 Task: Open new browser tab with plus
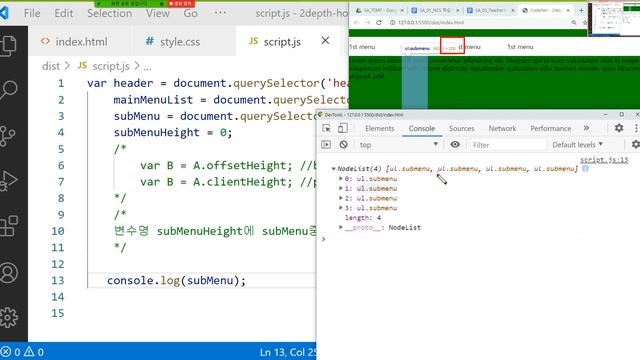click(581, 10)
